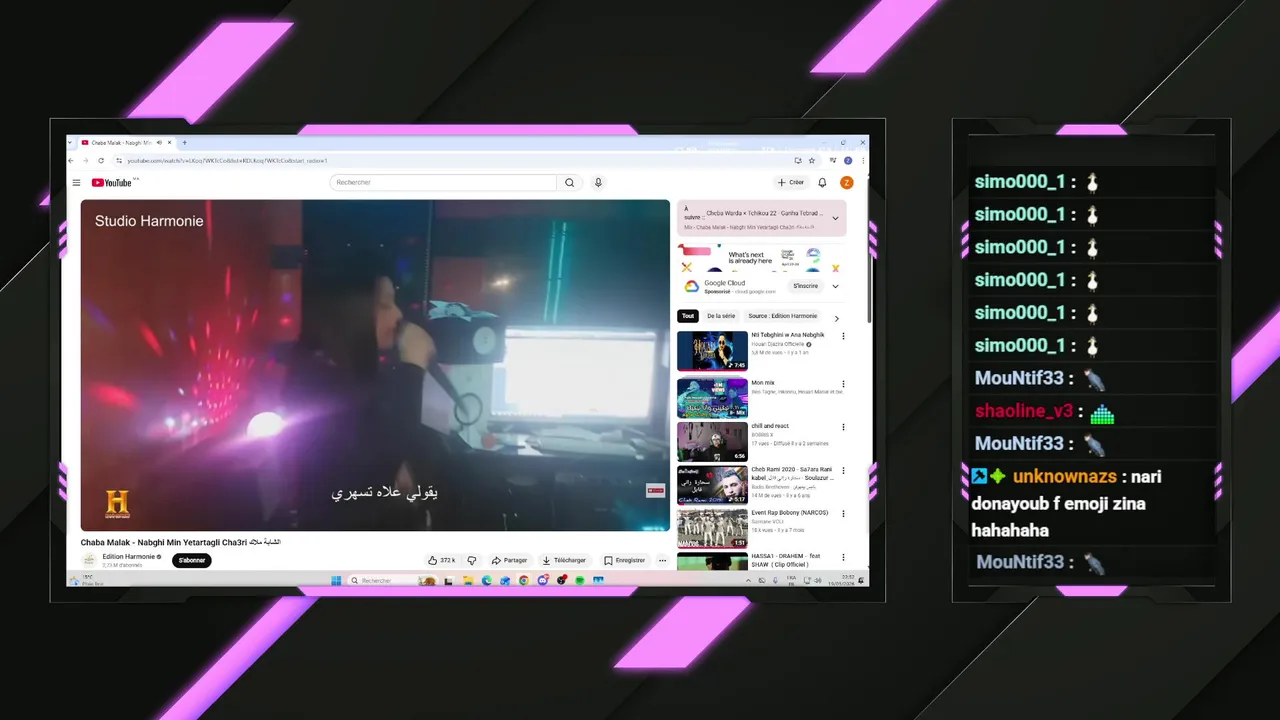The width and height of the screenshot is (1280, 720).
Task: Open options for Cheb Rami 2020 video
Action: tap(843, 471)
